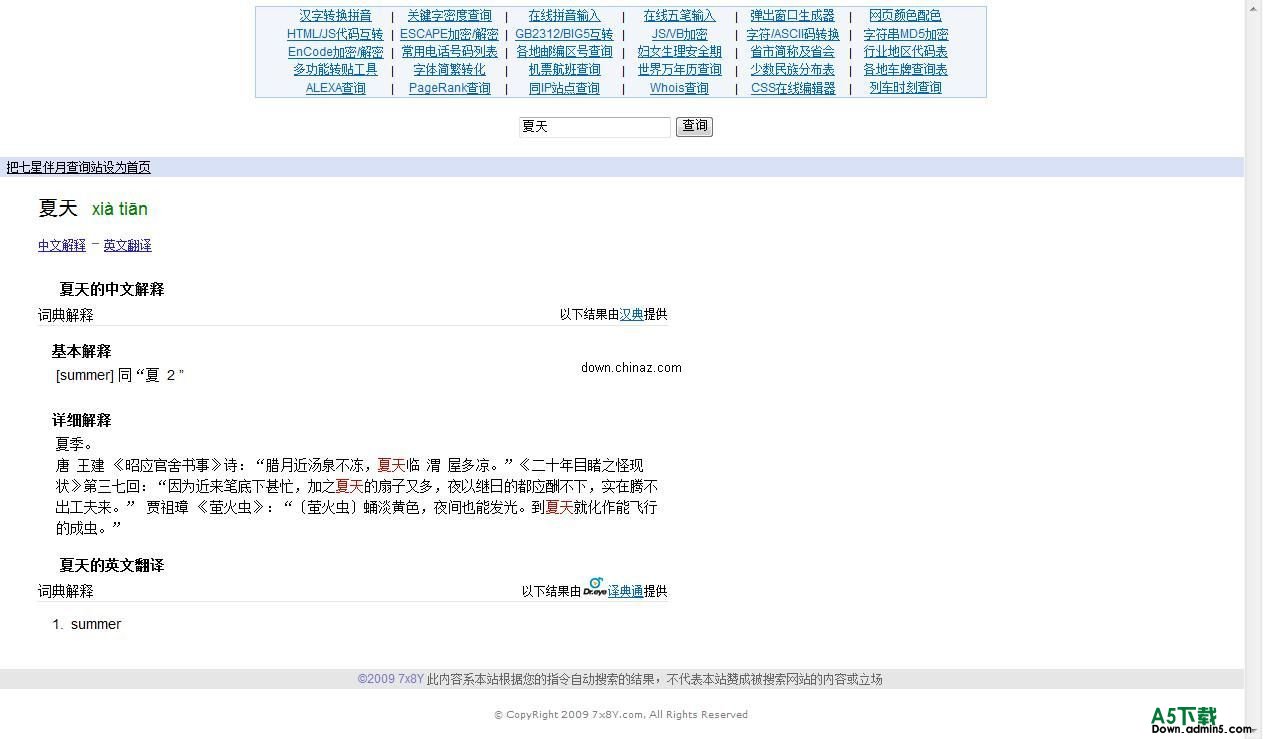Click the Dr.eye translator logo icon
The width and height of the screenshot is (1263, 739).
click(595, 586)
